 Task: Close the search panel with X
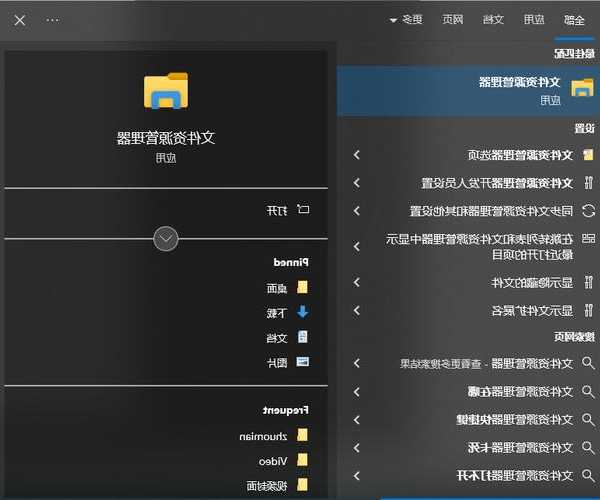[x=20, y=20]
